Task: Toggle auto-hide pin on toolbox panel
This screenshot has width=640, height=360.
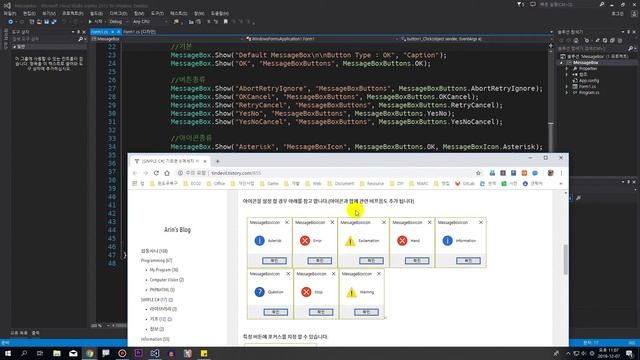Action: pos(78,32)
